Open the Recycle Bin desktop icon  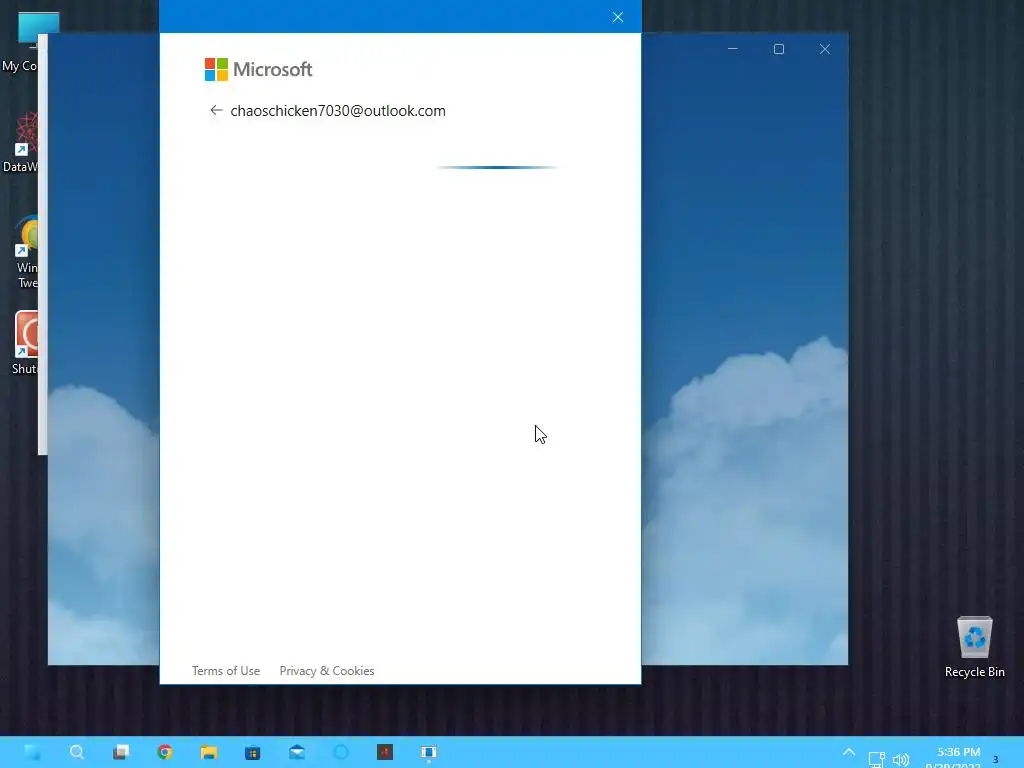point(974,647)
